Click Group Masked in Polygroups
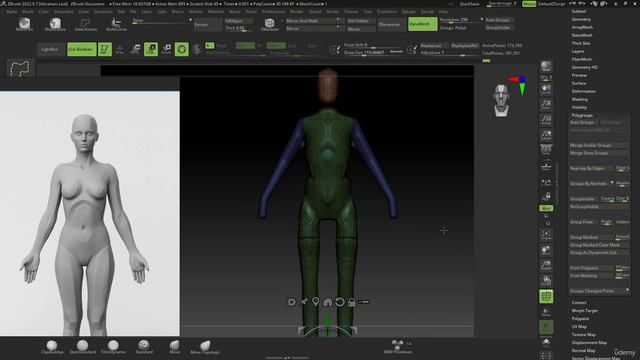640x360 pixels. coord(591,237)
